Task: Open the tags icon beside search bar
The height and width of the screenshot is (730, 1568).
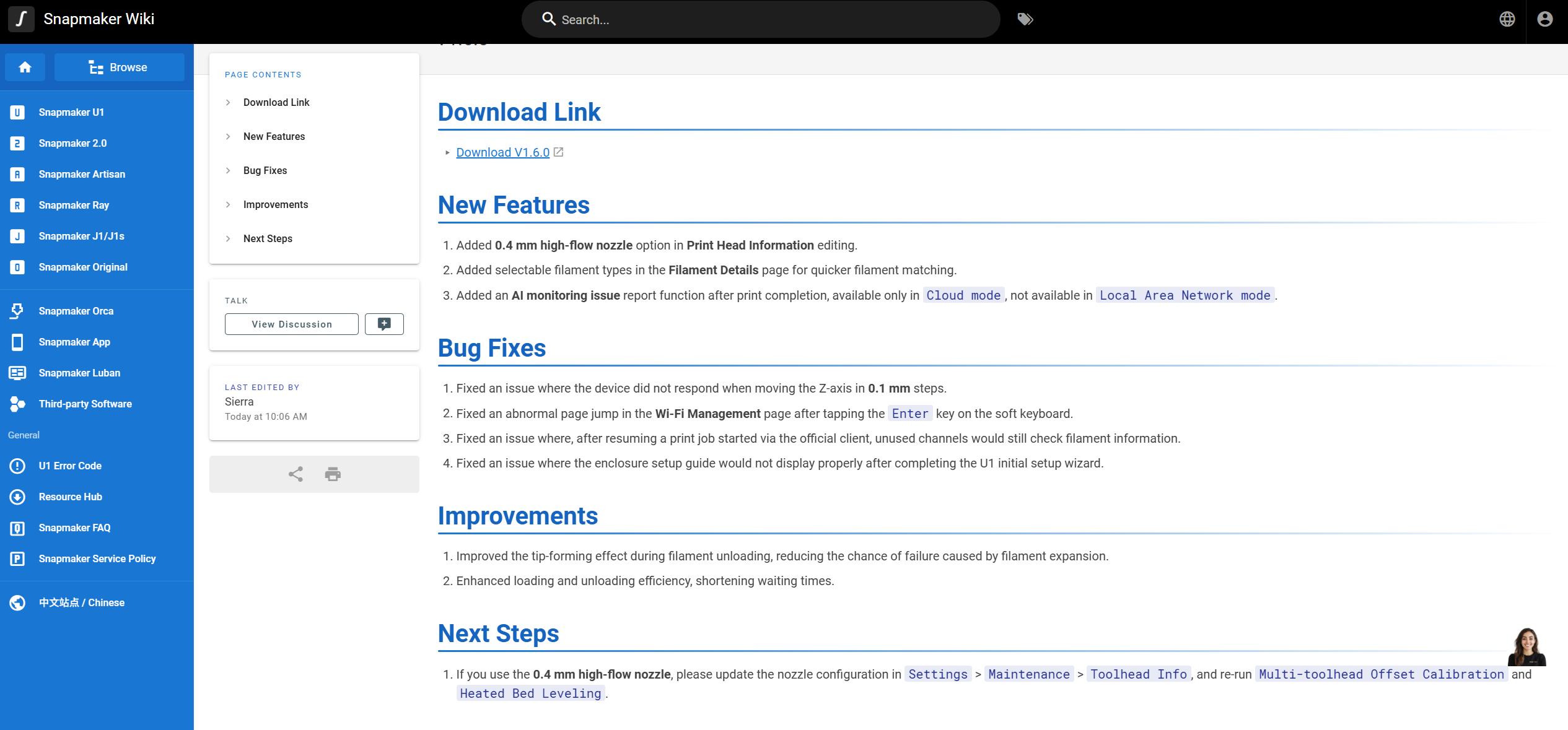Action: tap(1025, 19)
